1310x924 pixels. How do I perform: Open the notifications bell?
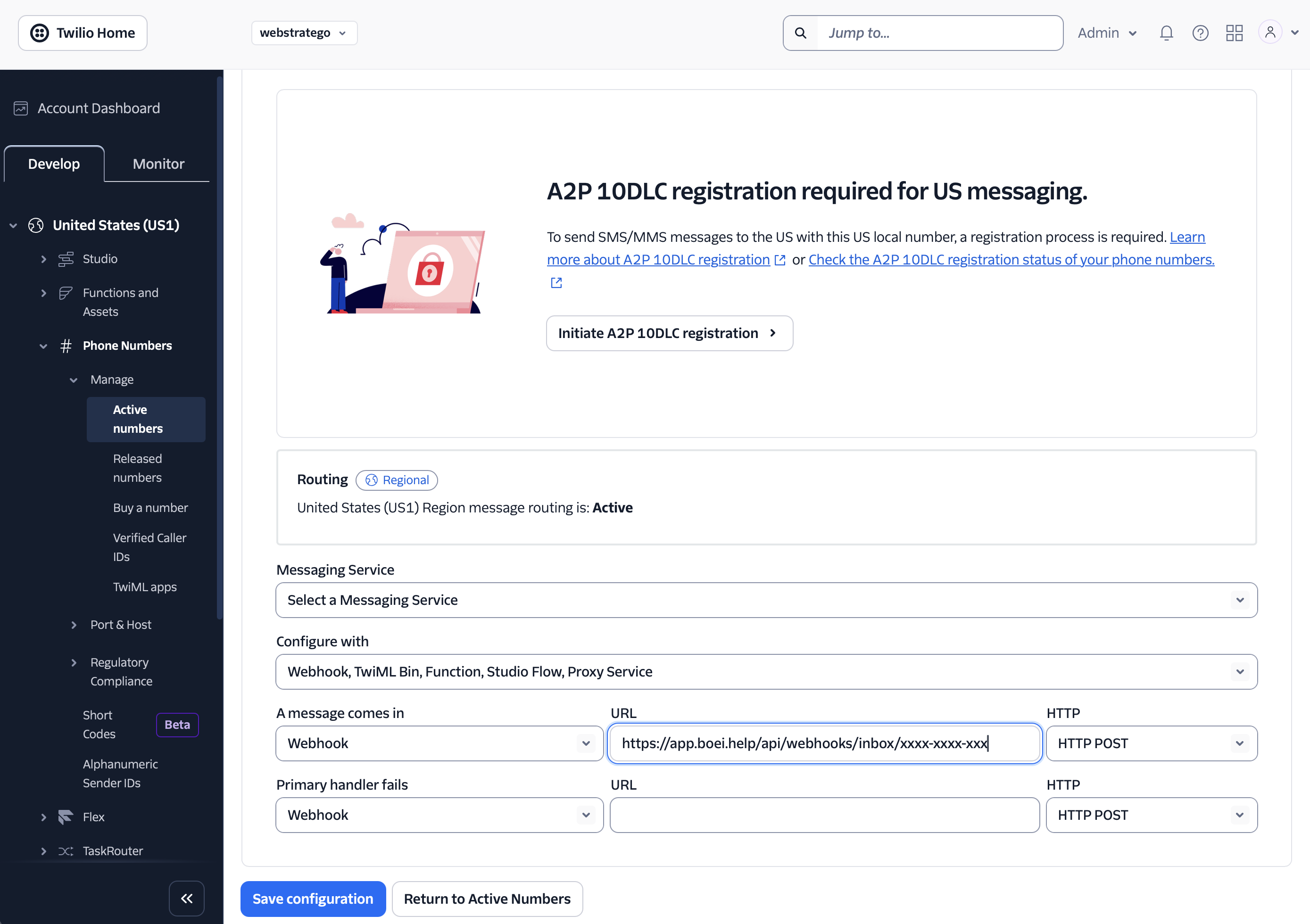1166,33
